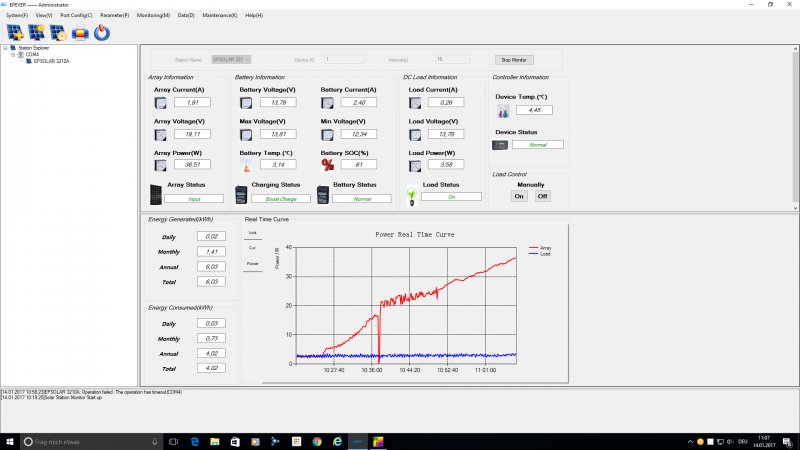Click the Battery Status battery icon
The image size is (800, 450).
click(x=322, y=195)
